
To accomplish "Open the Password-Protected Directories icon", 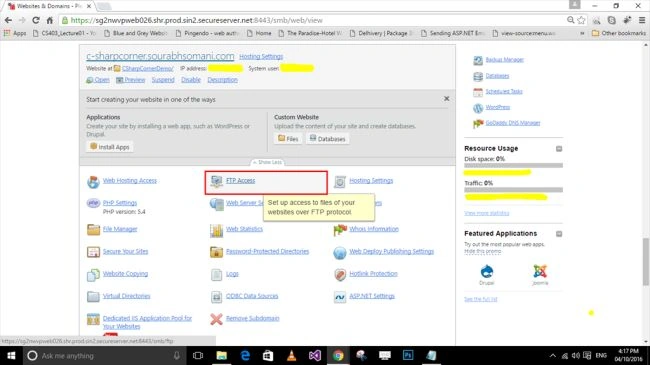I will pos(216,252).
